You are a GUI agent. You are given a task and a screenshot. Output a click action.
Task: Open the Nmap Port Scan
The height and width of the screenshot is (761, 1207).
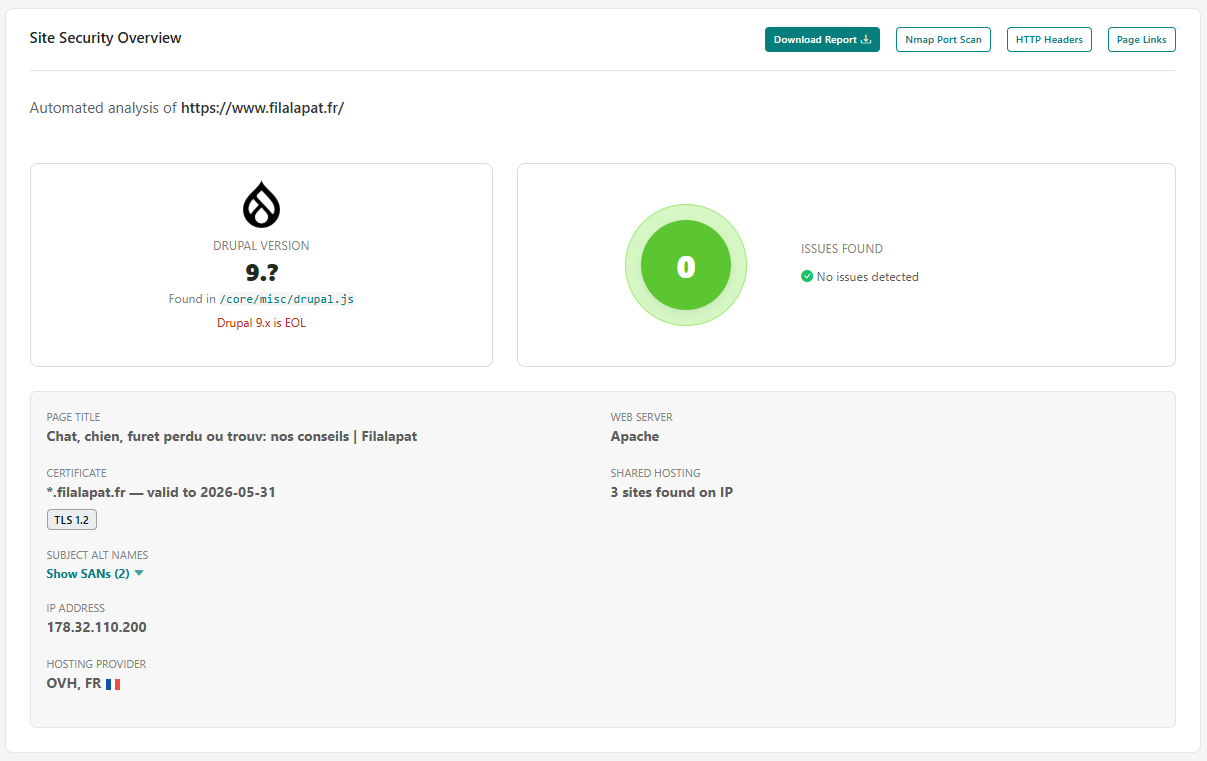[x=943, y=40]
